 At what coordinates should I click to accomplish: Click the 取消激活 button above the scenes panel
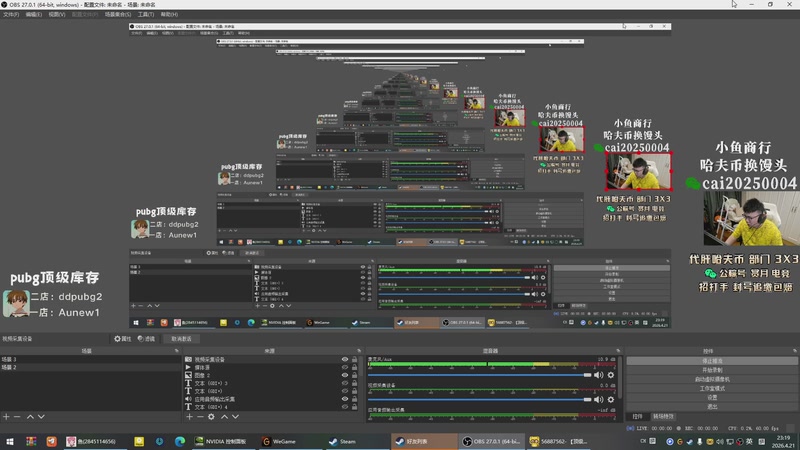pos(182,339)
